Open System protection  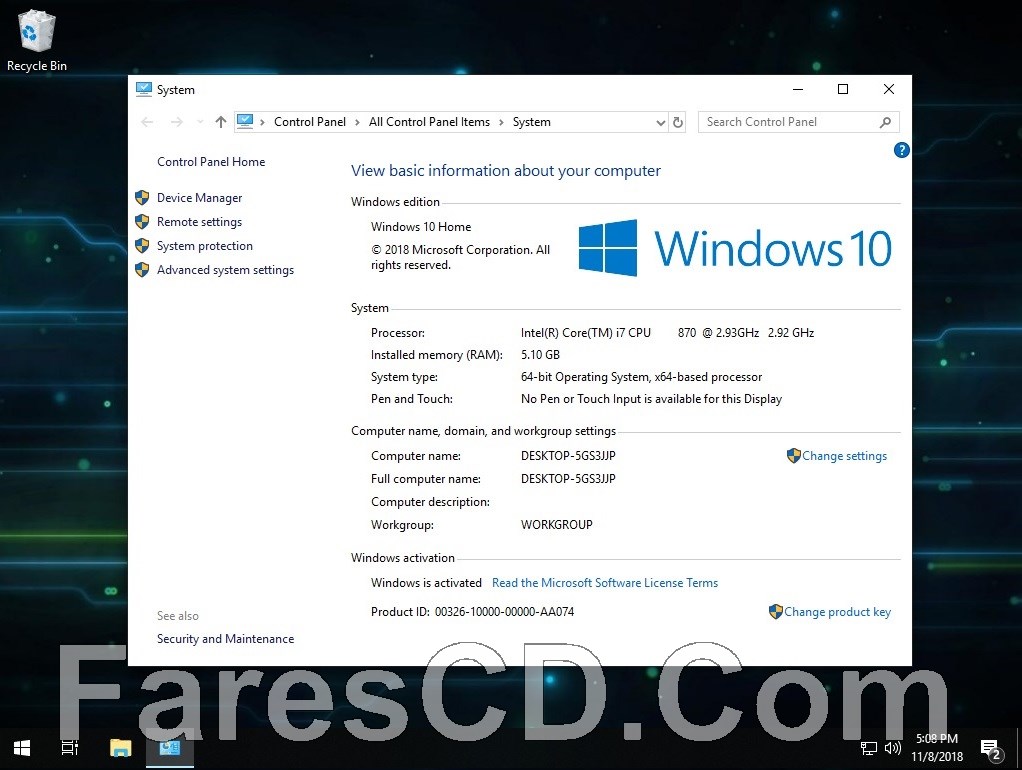[x=205, y=246]
